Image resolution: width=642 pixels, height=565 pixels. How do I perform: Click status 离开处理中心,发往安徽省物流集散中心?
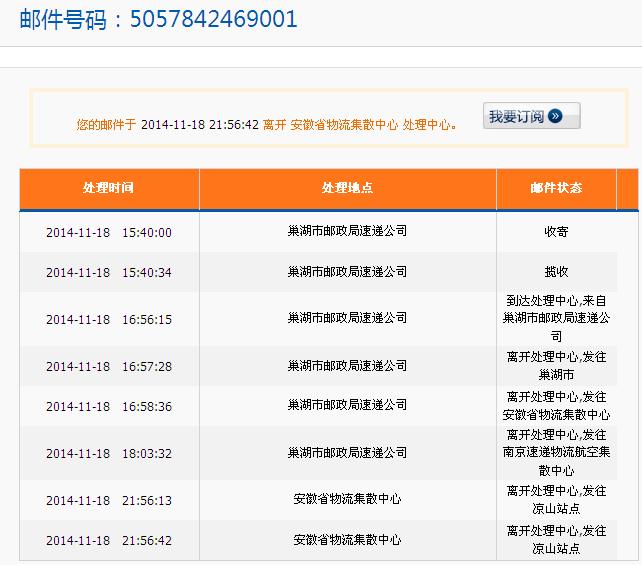point(556,406)
